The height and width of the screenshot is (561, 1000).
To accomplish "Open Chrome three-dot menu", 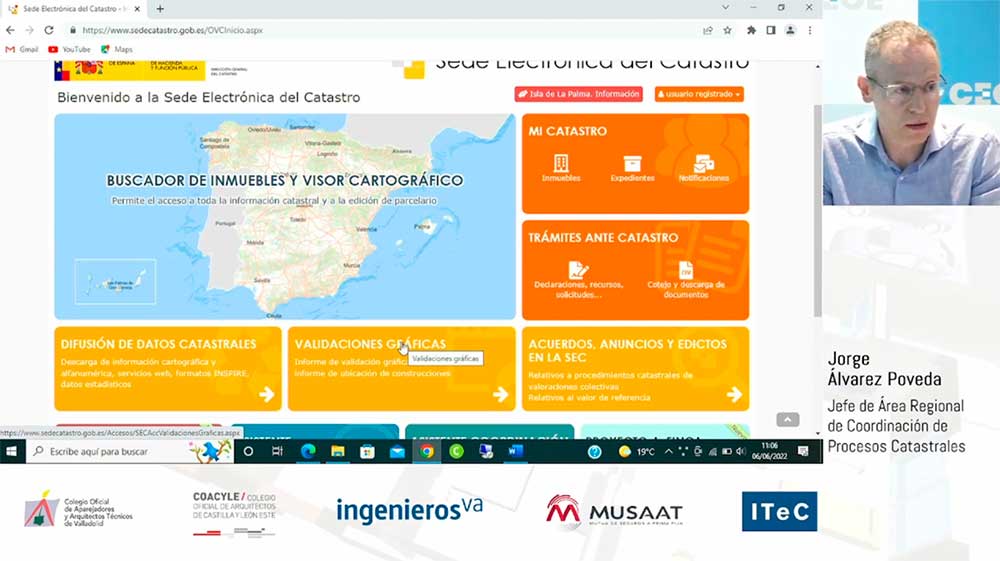I will click(x=810, y=30).
